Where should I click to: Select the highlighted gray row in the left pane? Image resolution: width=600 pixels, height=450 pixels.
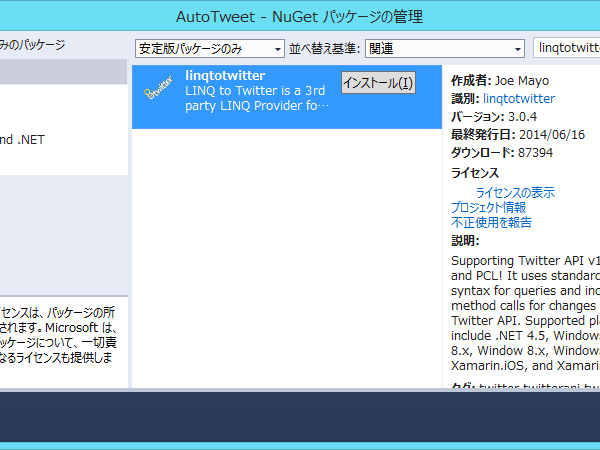click(x=64, y=72)
